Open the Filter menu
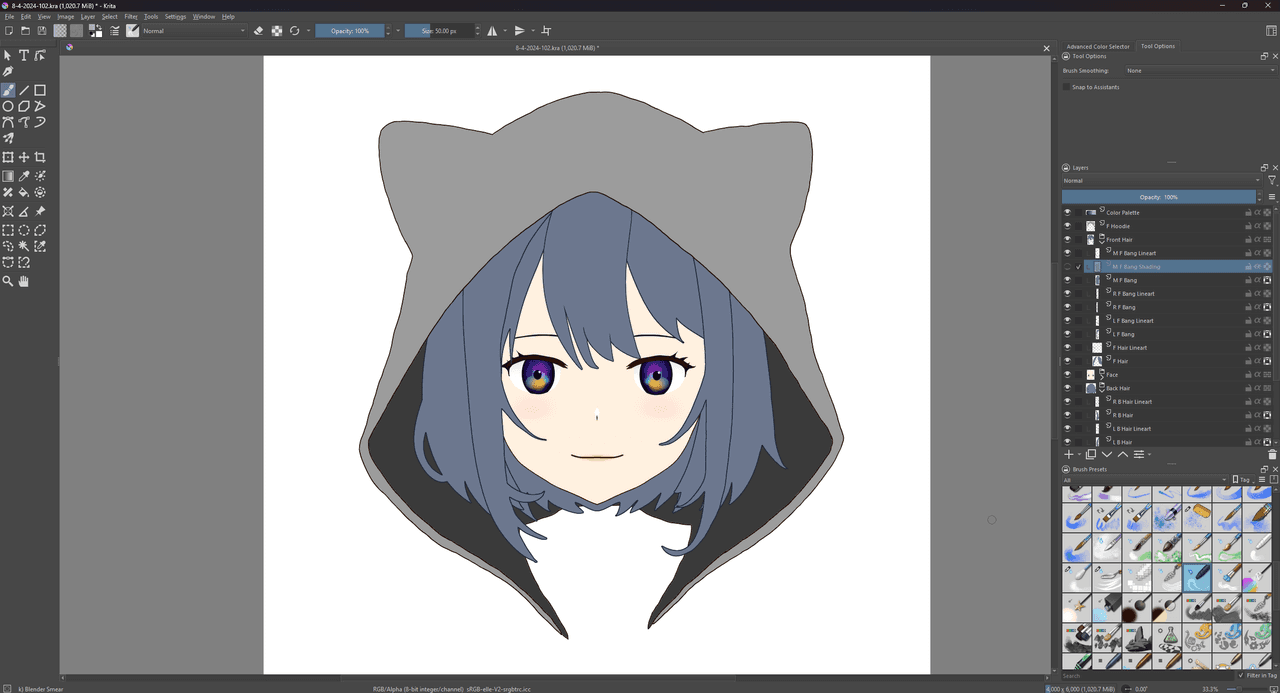 (x=131, y=17)
